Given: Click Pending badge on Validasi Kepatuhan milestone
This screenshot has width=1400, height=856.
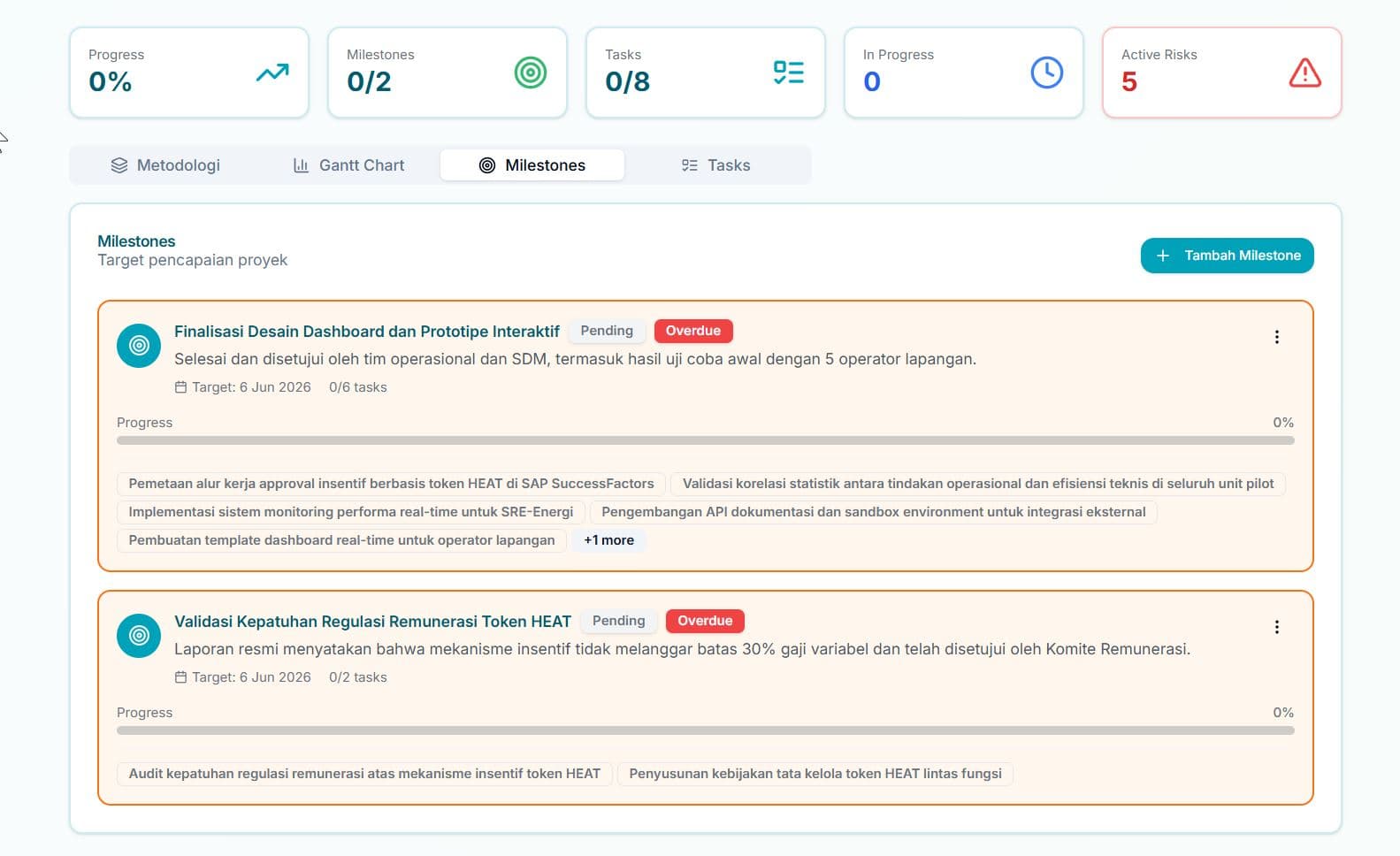Looking at the screenshot, I should tap(618, 621).
